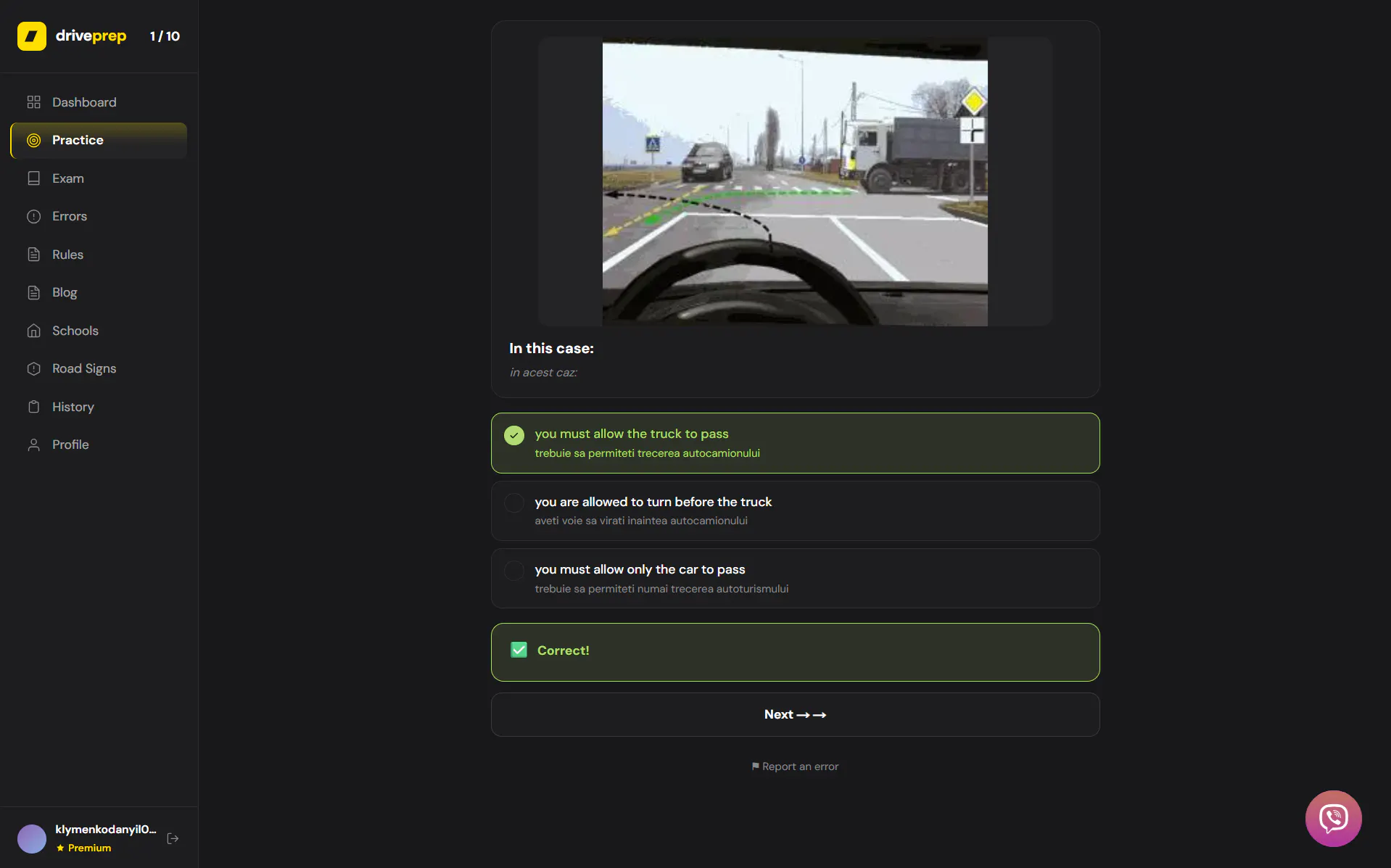
Task: Click the driveprep yellow logo icon
Action: (x=31, y=36)
